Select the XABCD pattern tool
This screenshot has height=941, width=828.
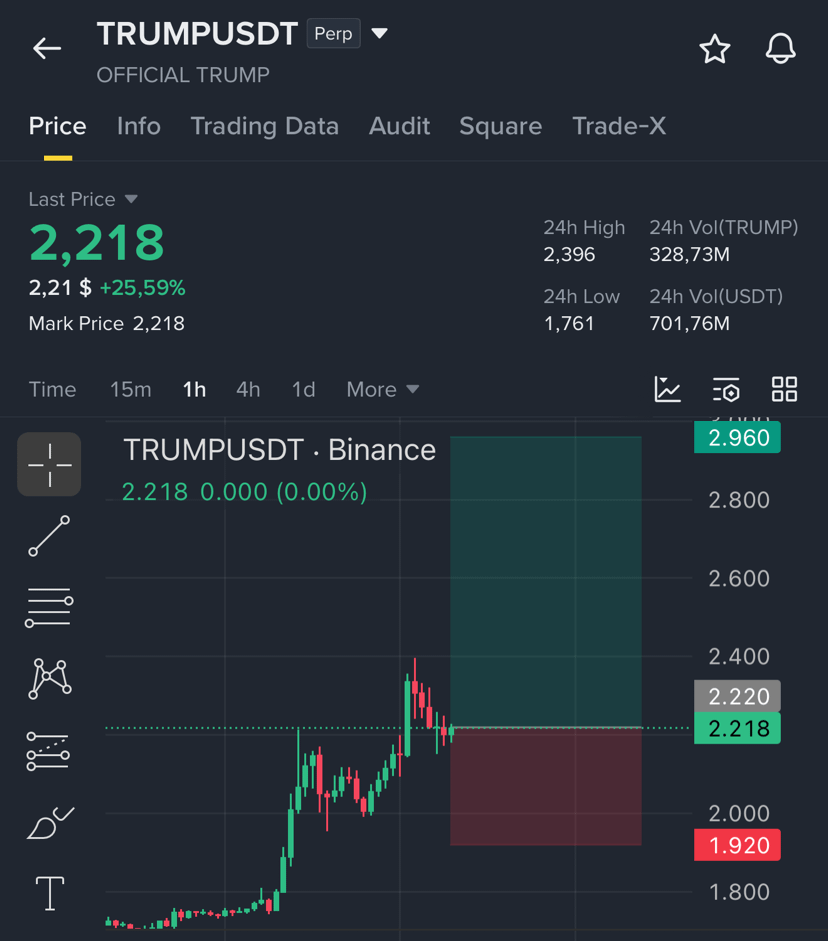click(x=50, y=679)
